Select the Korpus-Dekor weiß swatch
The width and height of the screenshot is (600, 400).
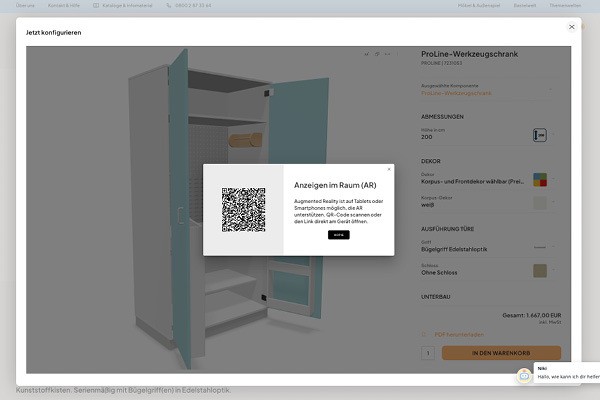(540, 203)
